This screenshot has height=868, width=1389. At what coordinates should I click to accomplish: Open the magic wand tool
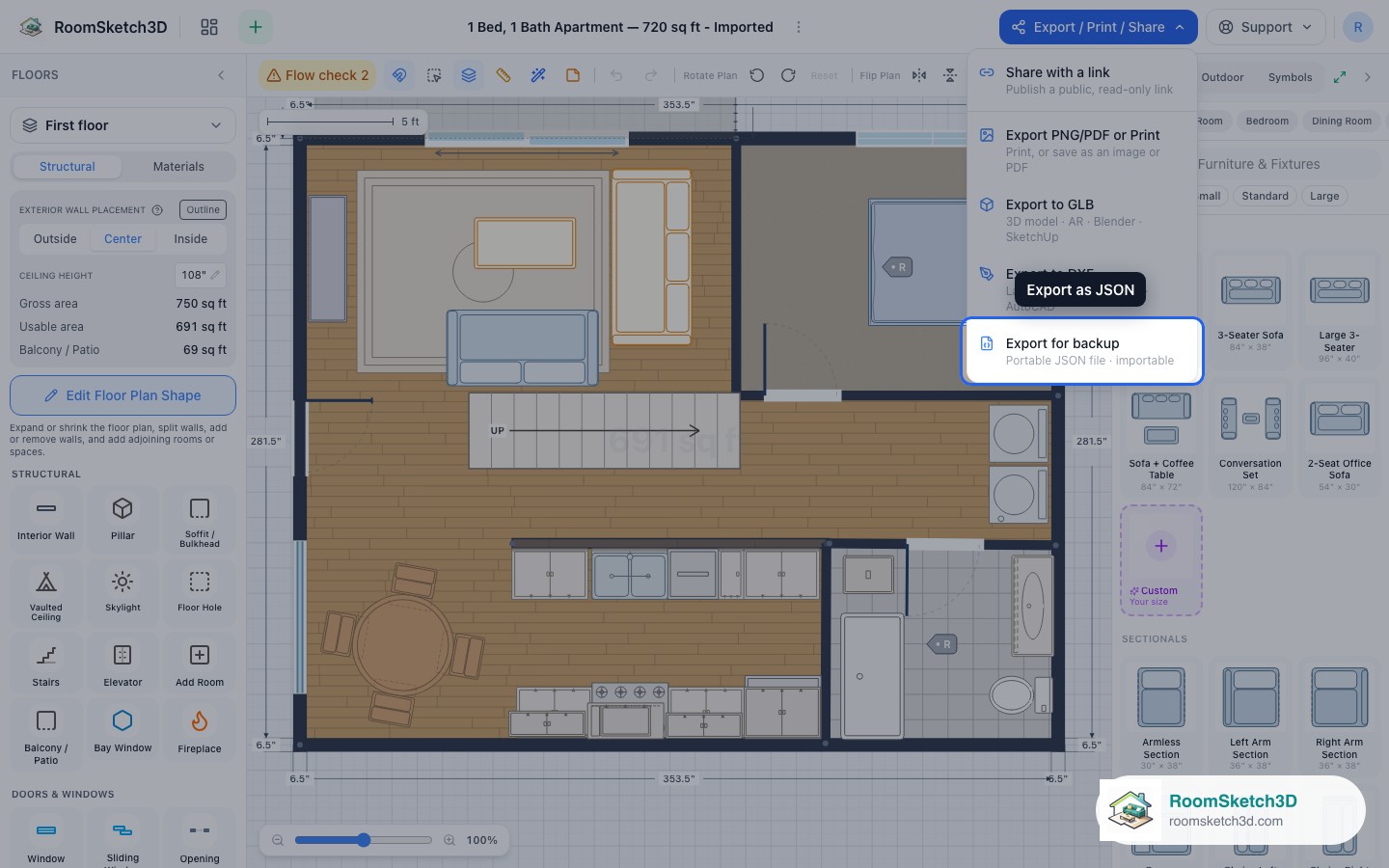[x=538, y=75]
